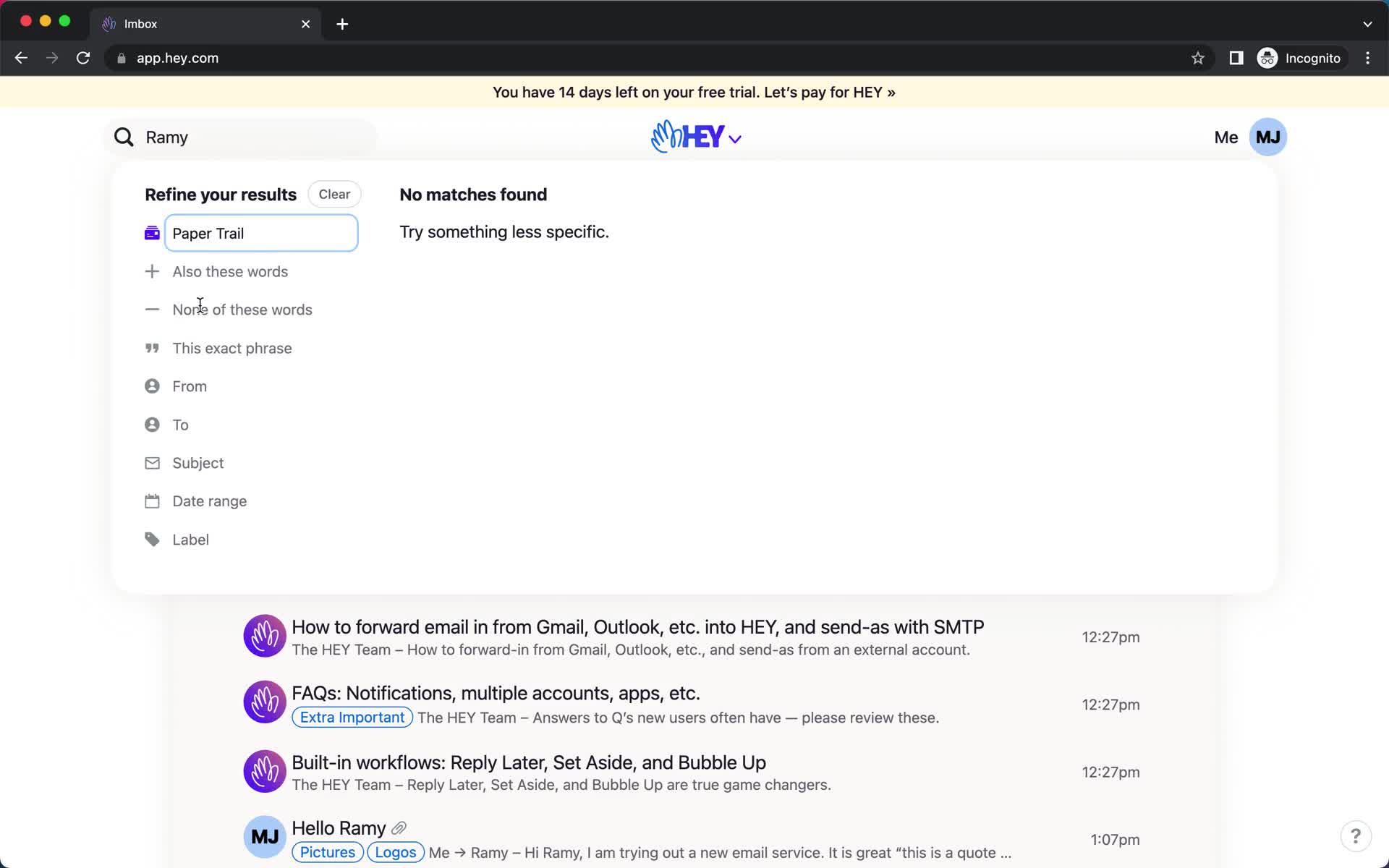1389x868 pixels.
Task: Click the attachment paperclip on Hello Ramy
Action: tap(399, 828)
